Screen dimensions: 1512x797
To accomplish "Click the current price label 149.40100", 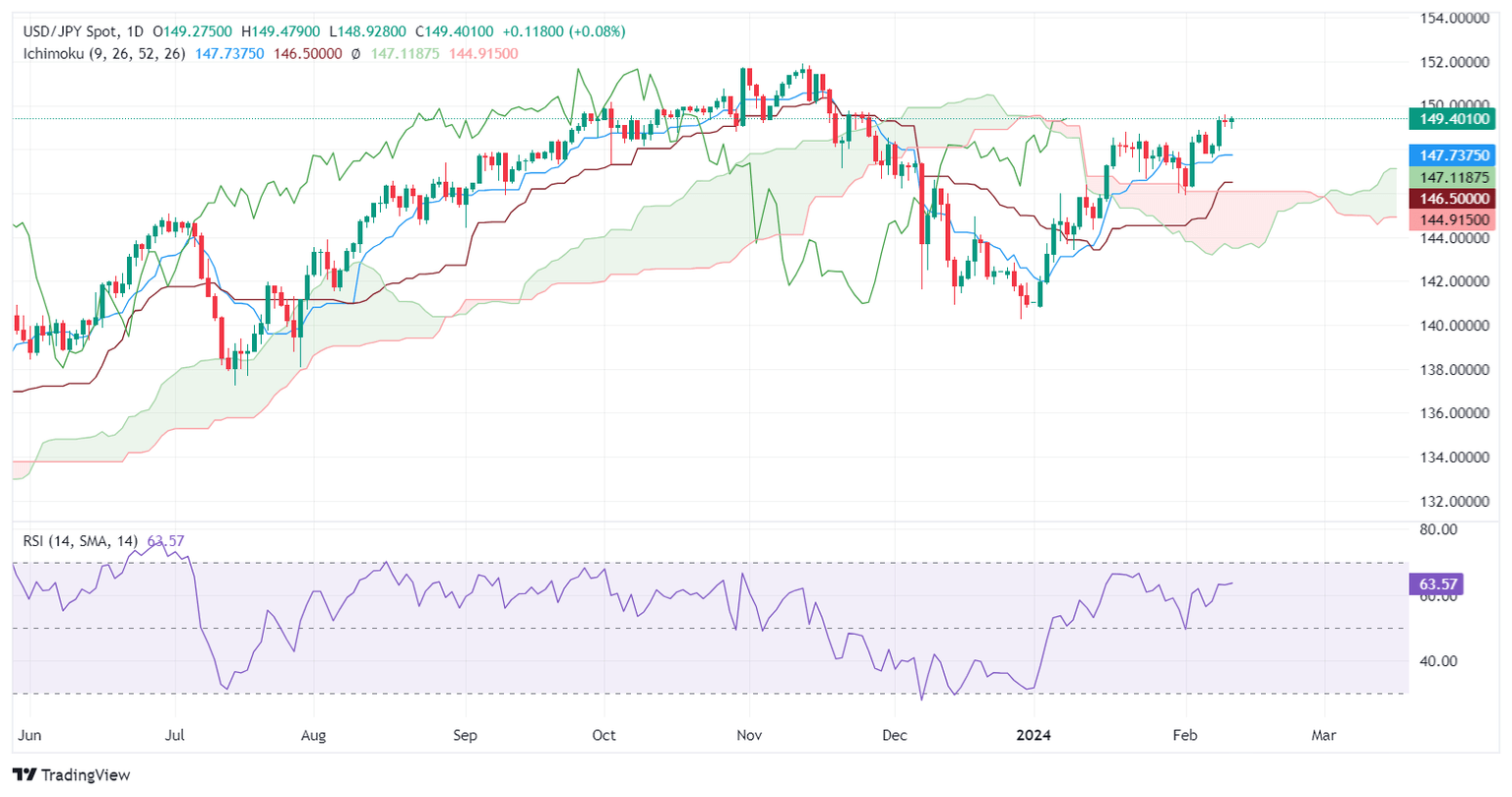I will [1452, 119].
